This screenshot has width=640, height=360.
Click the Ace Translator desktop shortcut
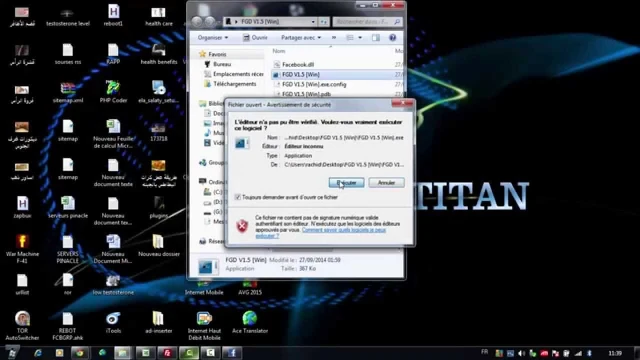tap(250, 323)
